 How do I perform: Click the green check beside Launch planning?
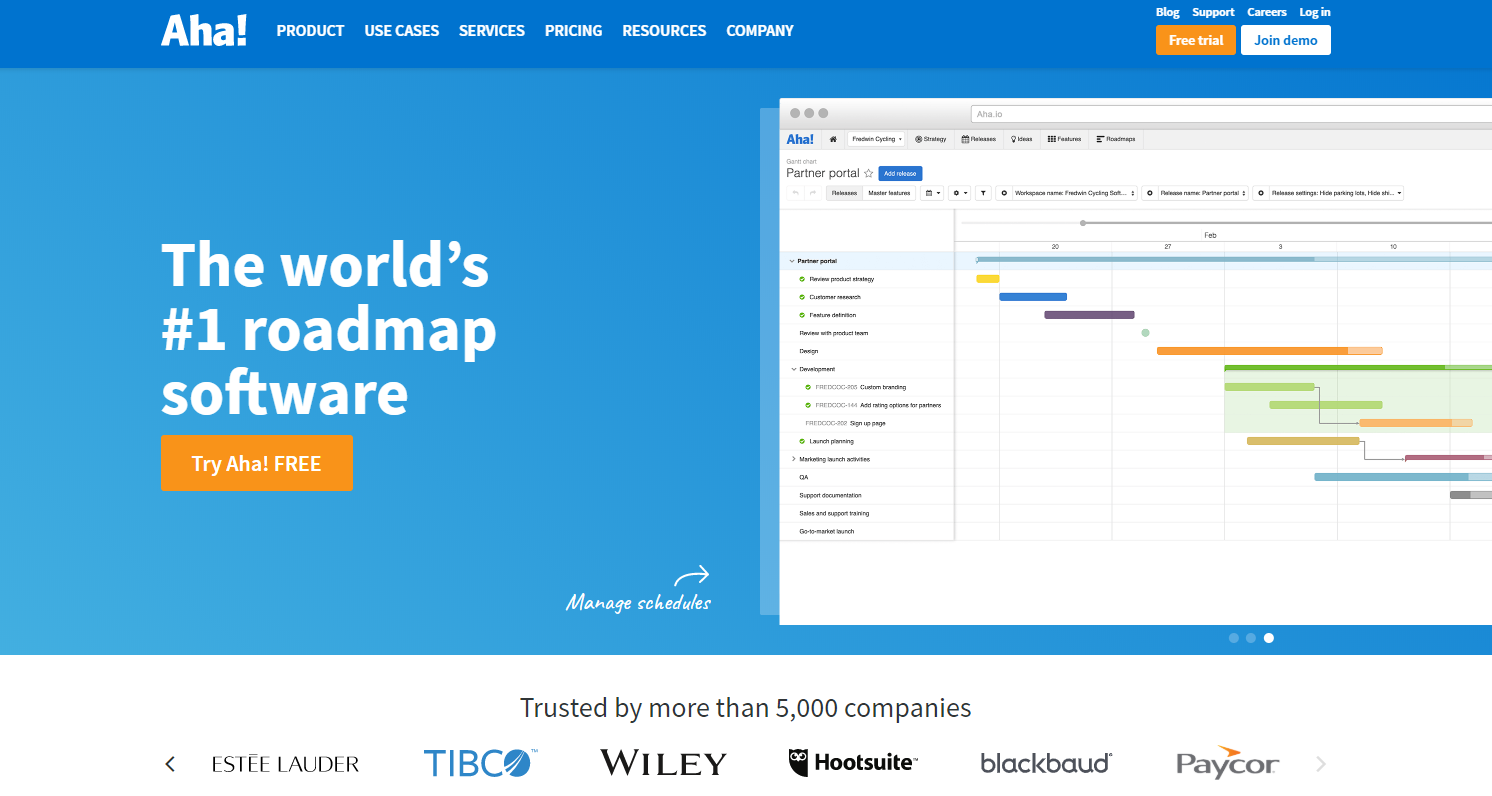(802, 441)
